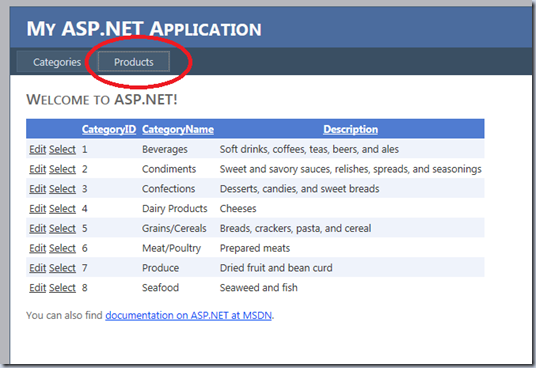
Task: Click Edit for the Meat/Poultry row
Action: tap(37, 248)
